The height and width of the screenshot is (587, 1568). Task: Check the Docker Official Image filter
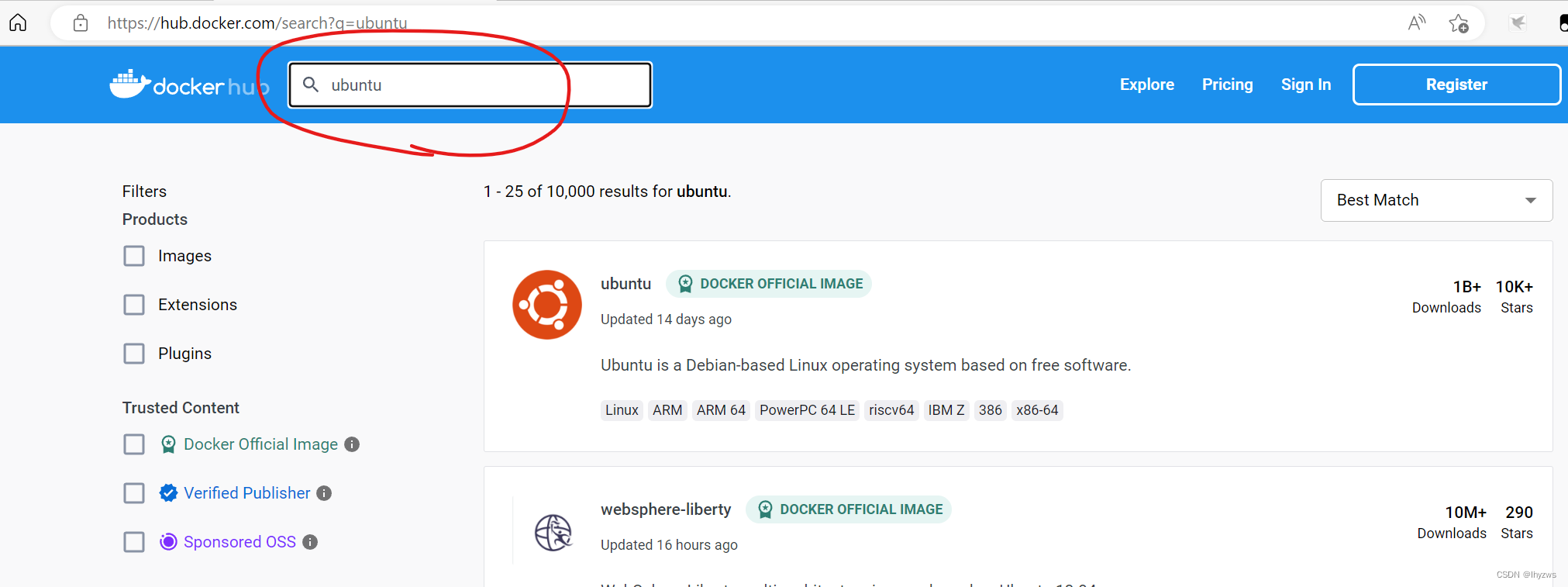[134, 444]
